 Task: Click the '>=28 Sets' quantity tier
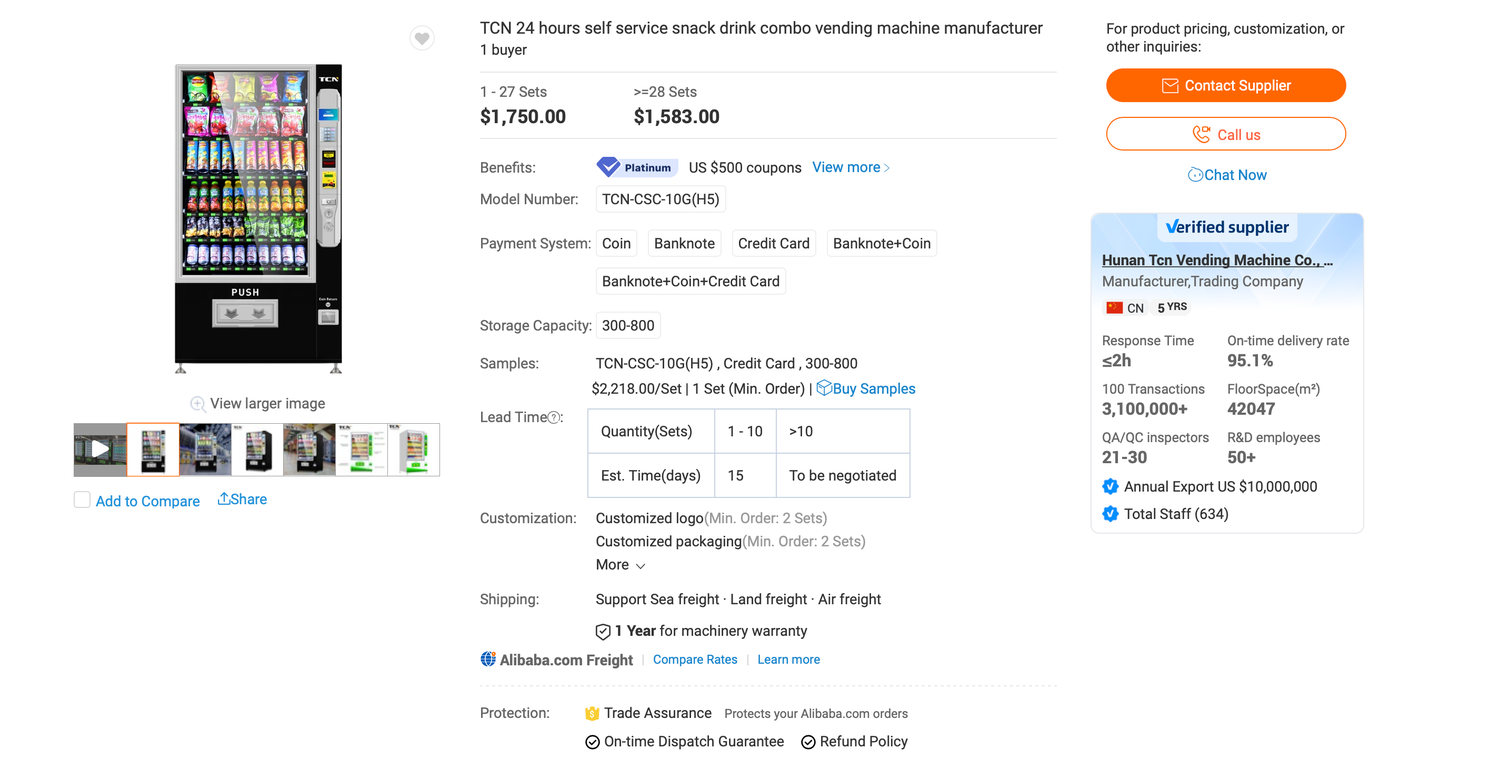666,92
